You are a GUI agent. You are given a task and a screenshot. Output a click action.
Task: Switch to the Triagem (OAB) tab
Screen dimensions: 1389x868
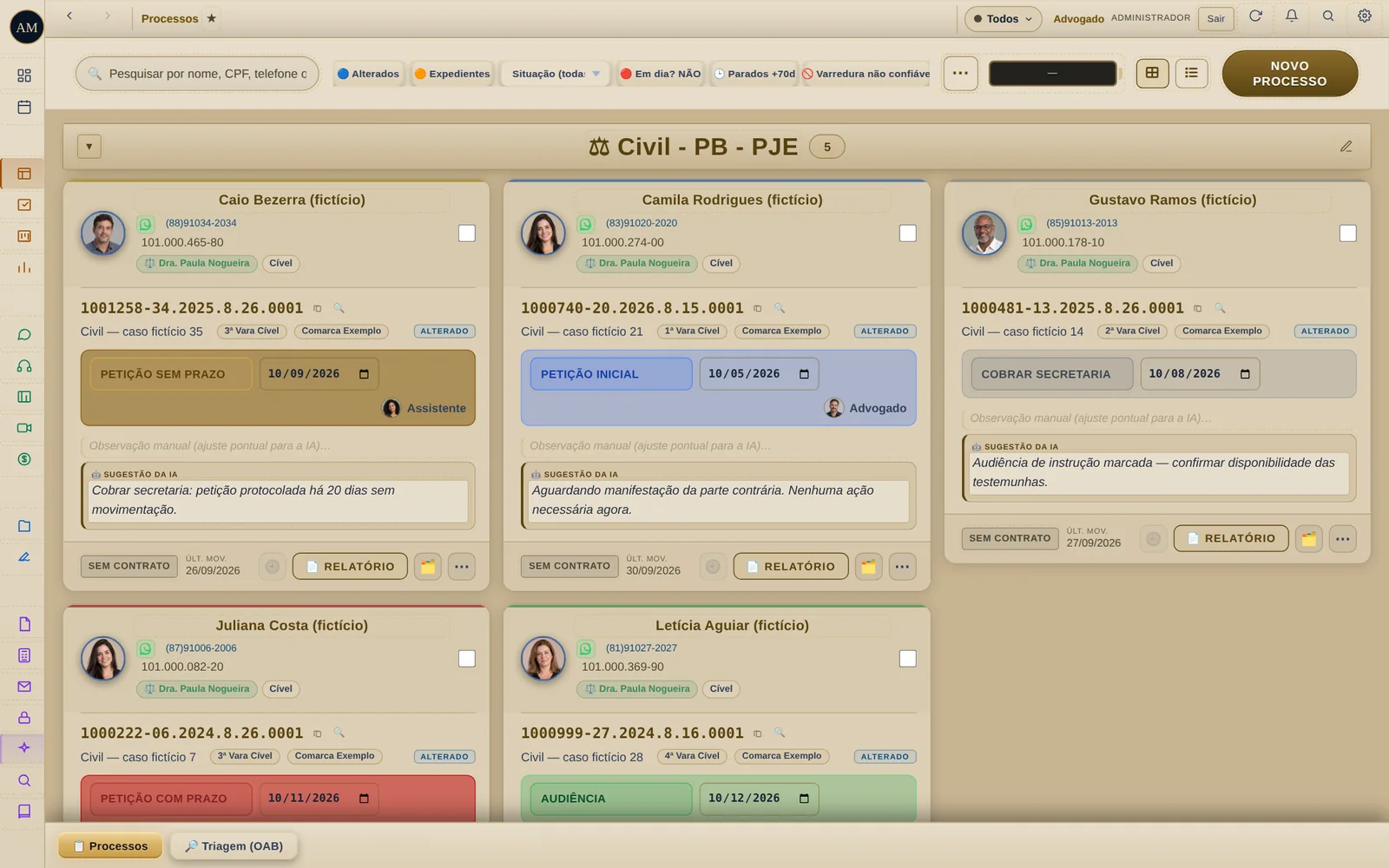[234, 846]
